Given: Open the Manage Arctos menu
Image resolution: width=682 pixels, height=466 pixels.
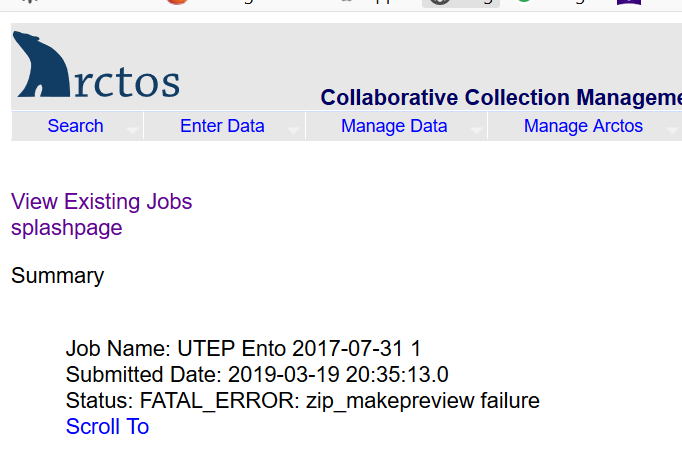Looking at the screenshot, I should click(x=583, y=126).
